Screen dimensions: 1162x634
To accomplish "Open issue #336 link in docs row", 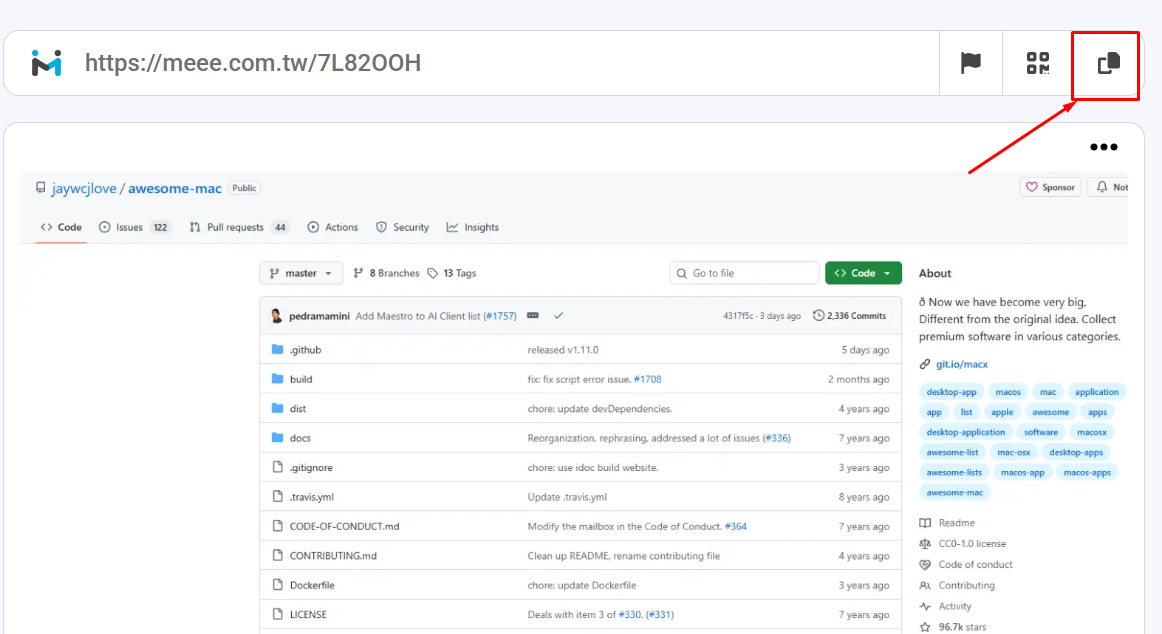I will (x=777, y=438).
